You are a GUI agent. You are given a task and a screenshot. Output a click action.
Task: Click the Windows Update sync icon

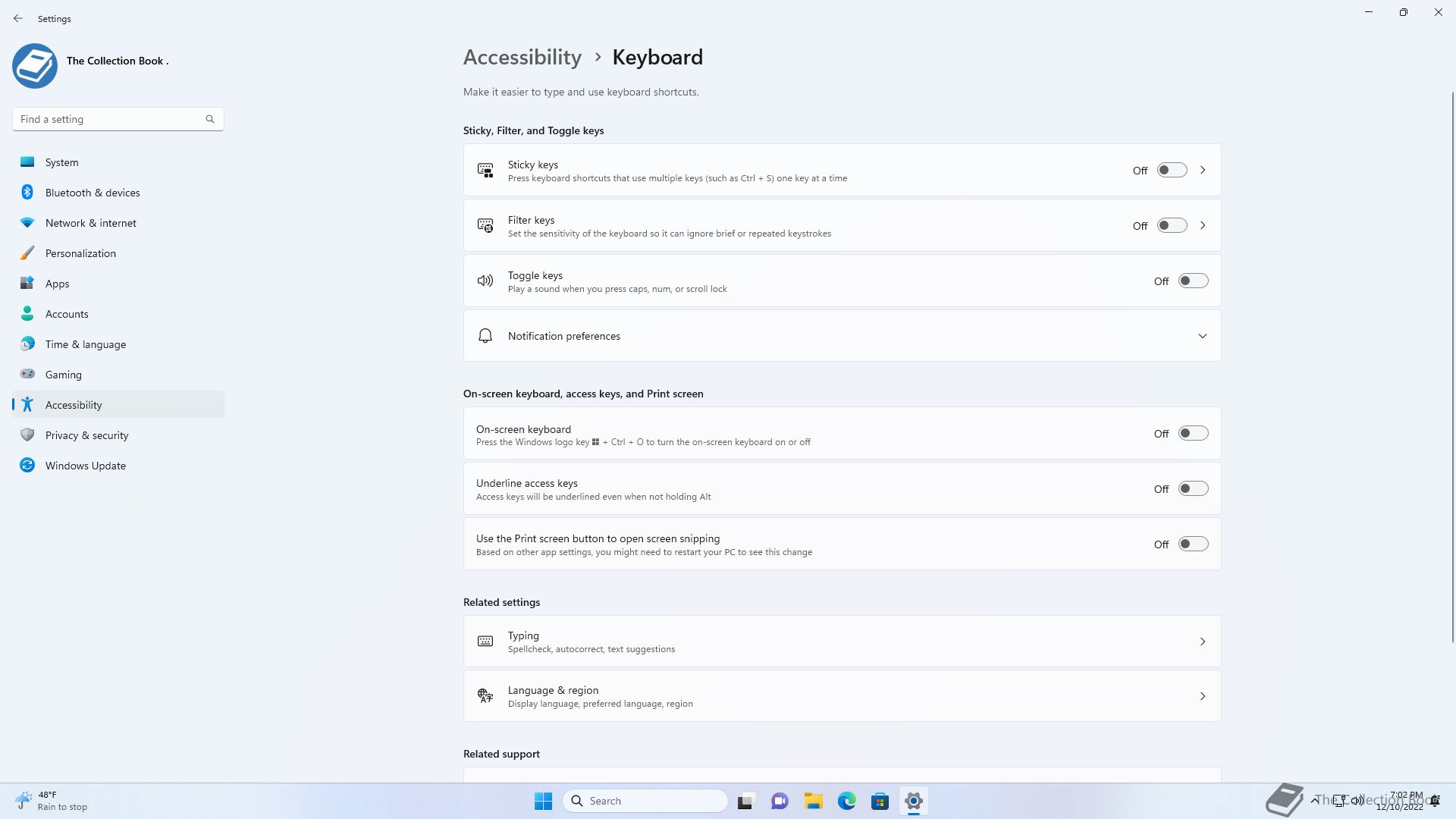click(x=27, y=465)
